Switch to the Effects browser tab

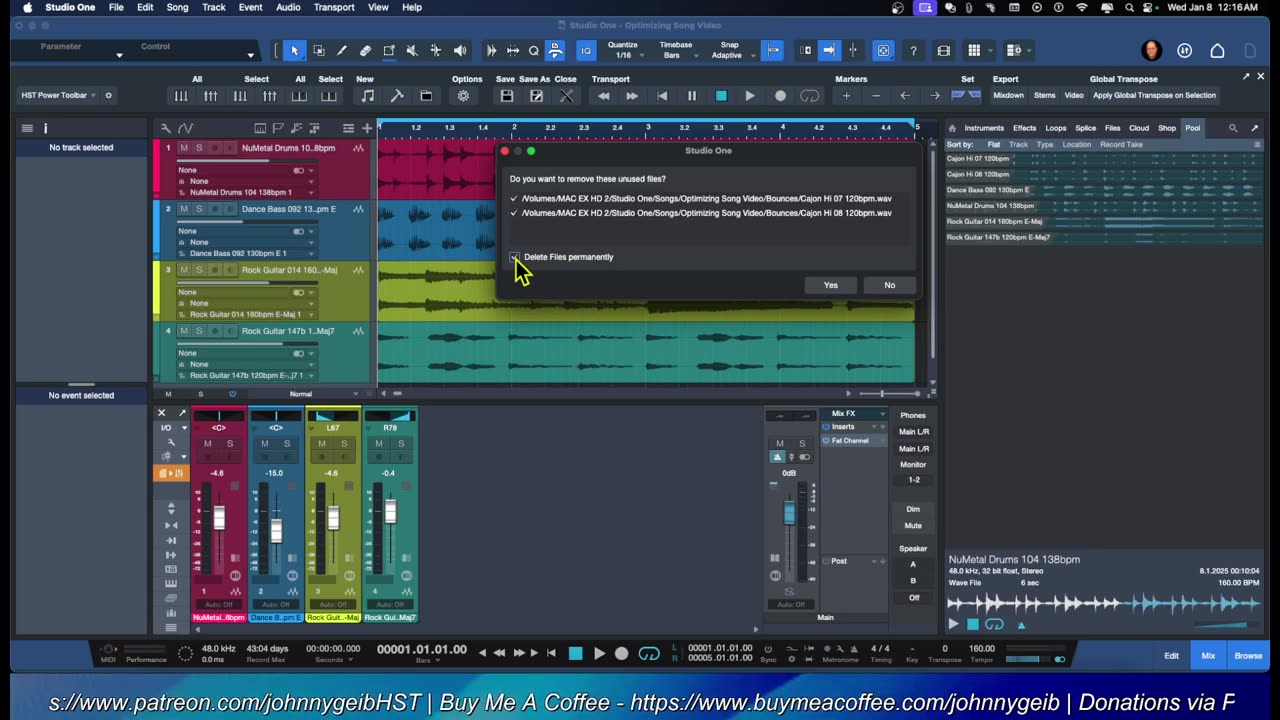tap(1024, 128)
